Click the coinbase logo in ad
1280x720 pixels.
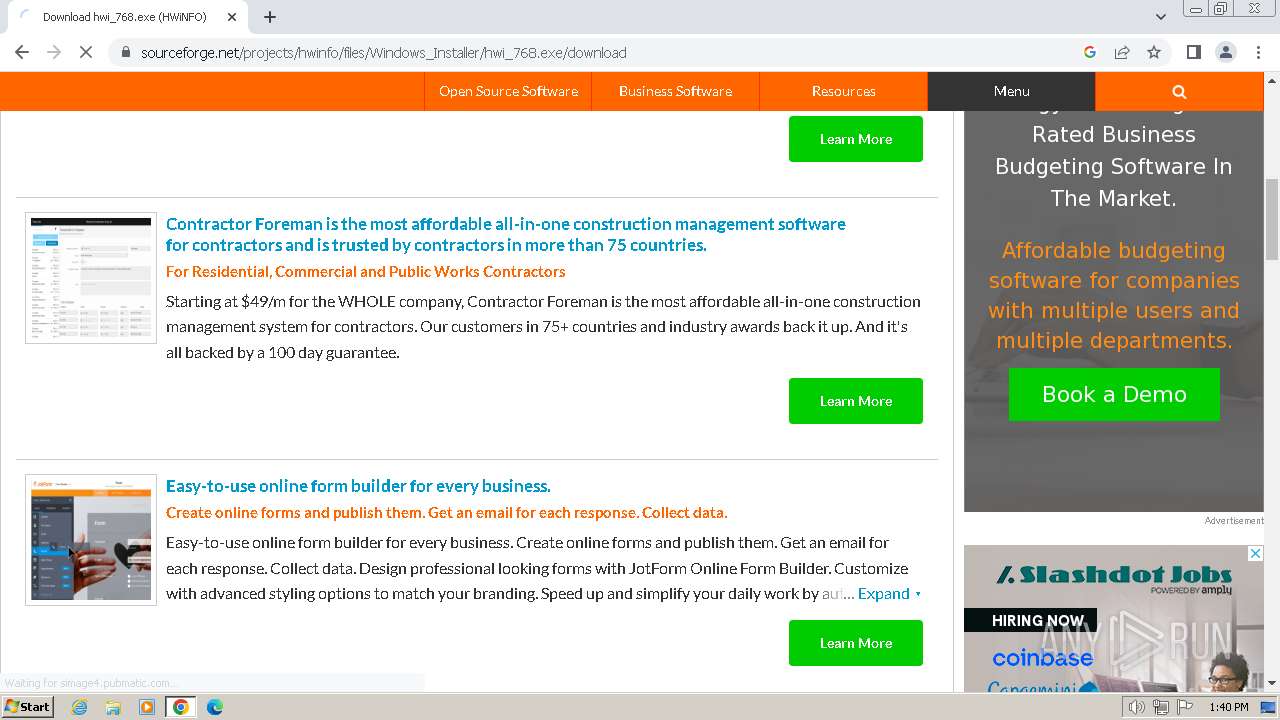pos(1042,658)
